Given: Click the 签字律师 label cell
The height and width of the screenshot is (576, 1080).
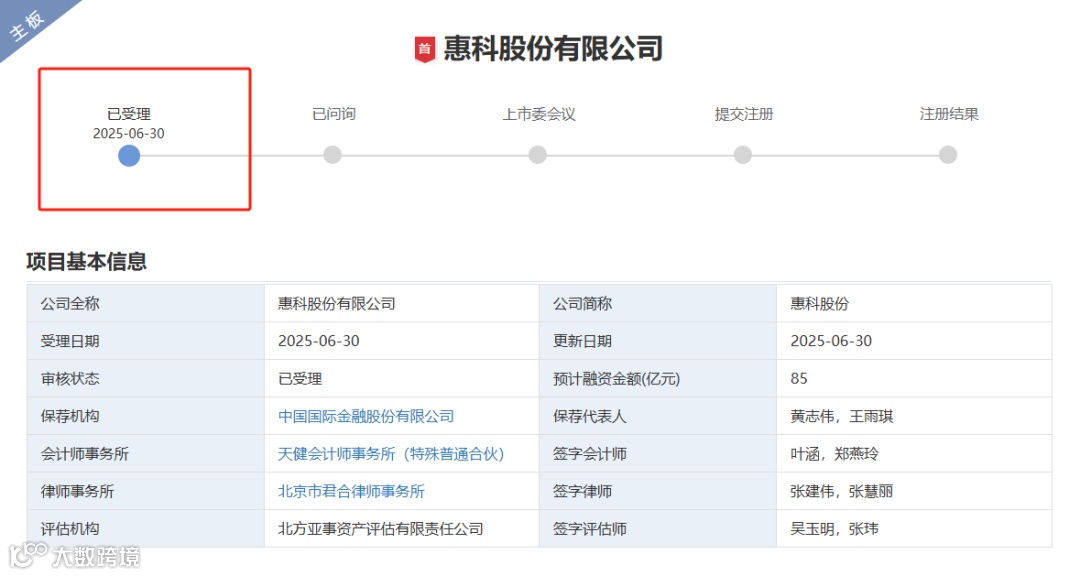Looking at the screenshot, I should click(658, 491).
